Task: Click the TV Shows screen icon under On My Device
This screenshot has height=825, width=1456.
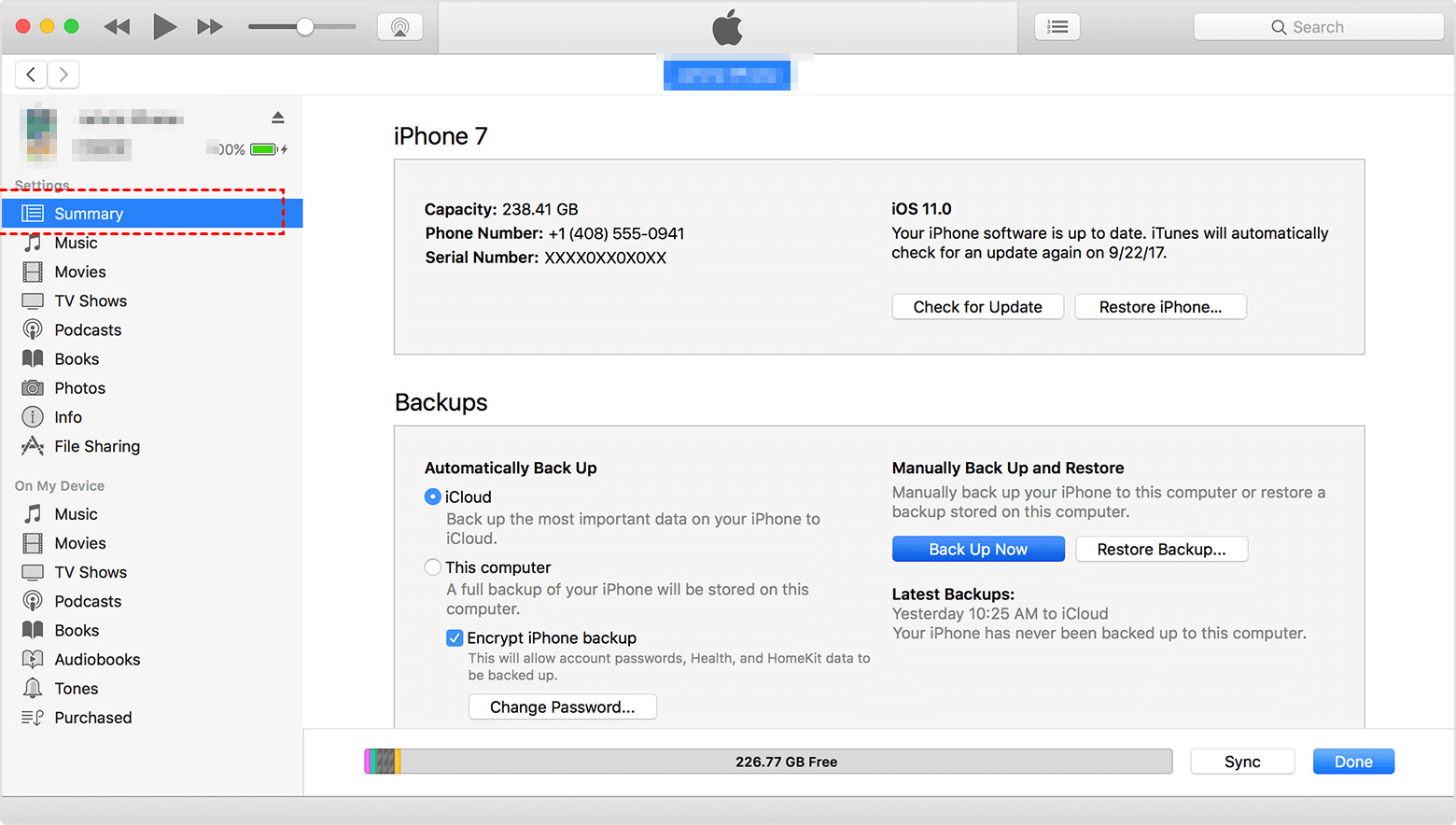Action: tap(33, 571)
